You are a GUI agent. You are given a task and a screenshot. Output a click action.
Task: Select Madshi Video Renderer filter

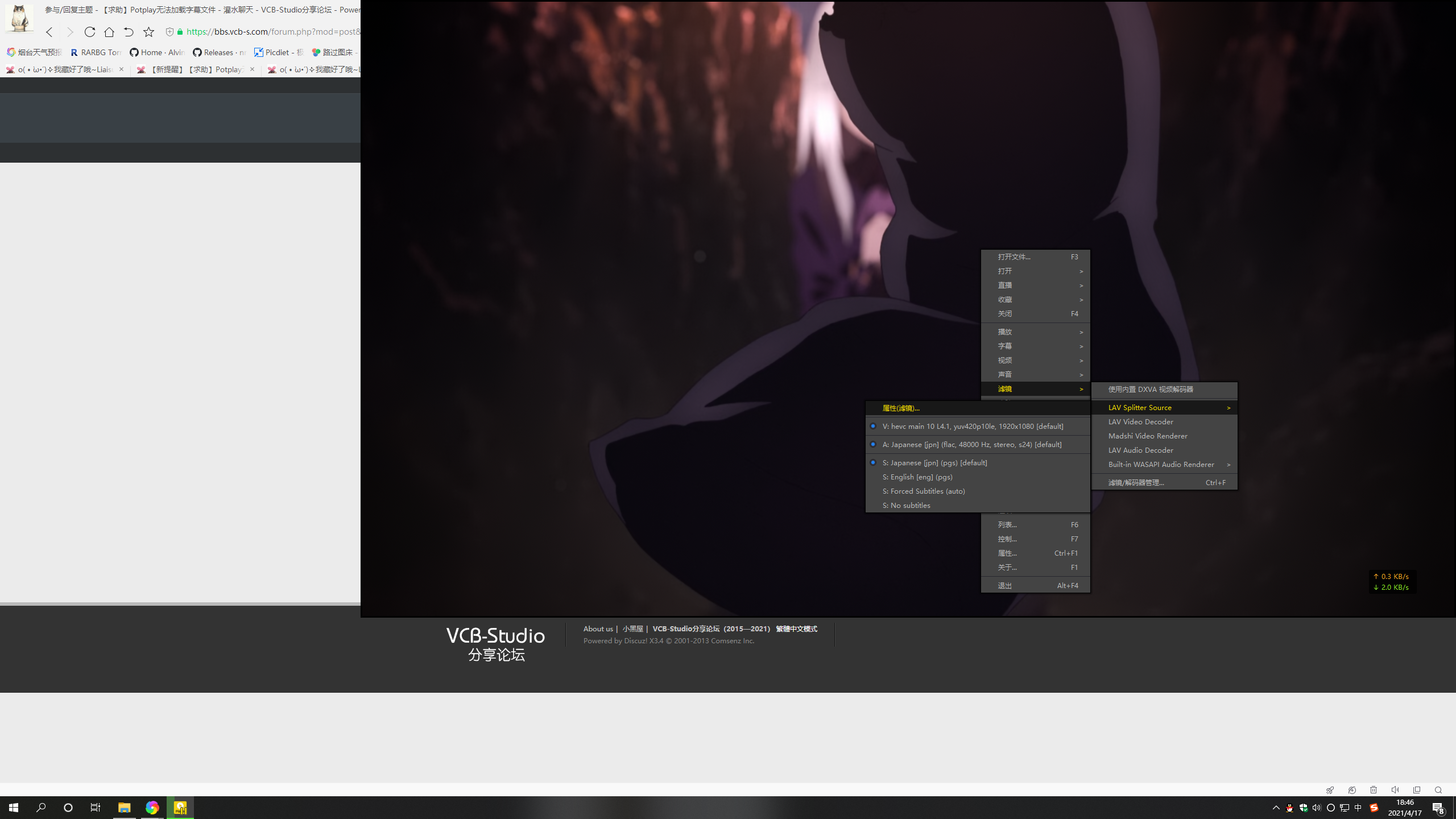coord(1164,436)
